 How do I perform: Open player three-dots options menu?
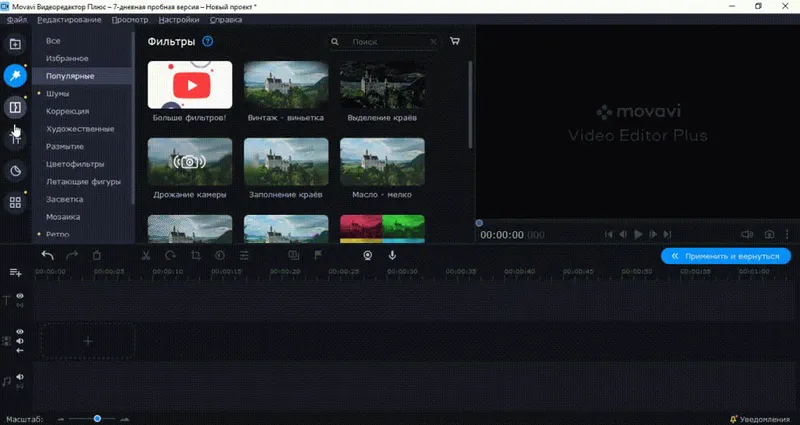(x=787, y=234)
